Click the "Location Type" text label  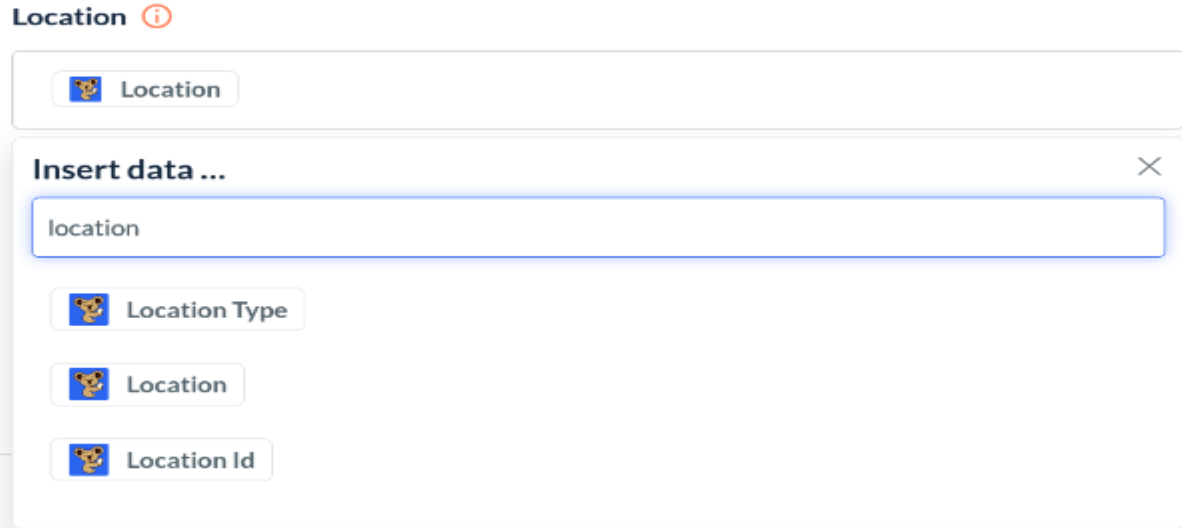coord(206,310)
